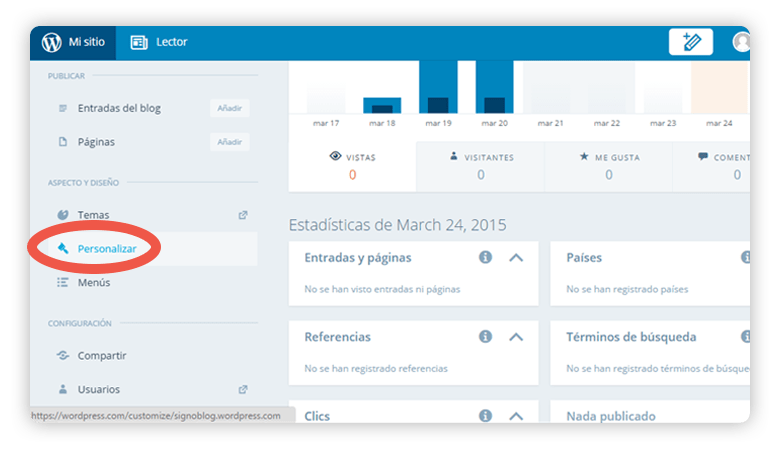Open Entradas del blog
This screenshot has height=450, width=780.
click(119, 108)
